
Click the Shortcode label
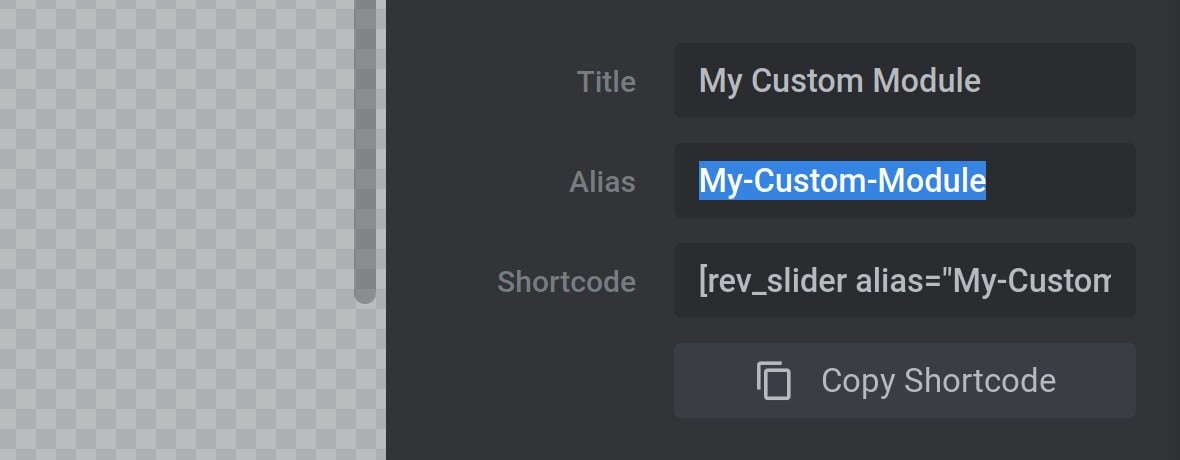point(567,282)
